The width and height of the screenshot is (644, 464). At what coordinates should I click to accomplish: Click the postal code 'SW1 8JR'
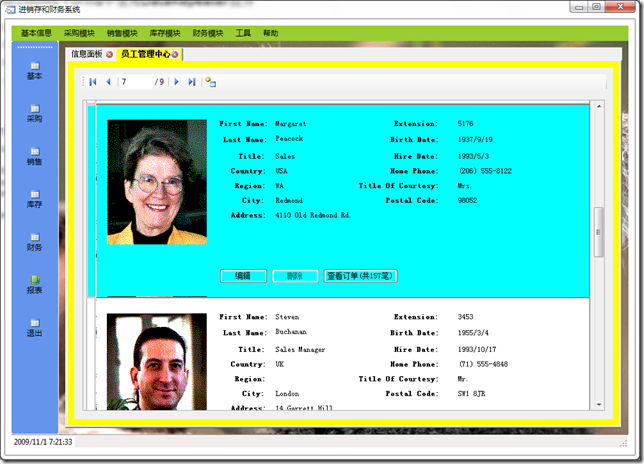click(472, 393)
